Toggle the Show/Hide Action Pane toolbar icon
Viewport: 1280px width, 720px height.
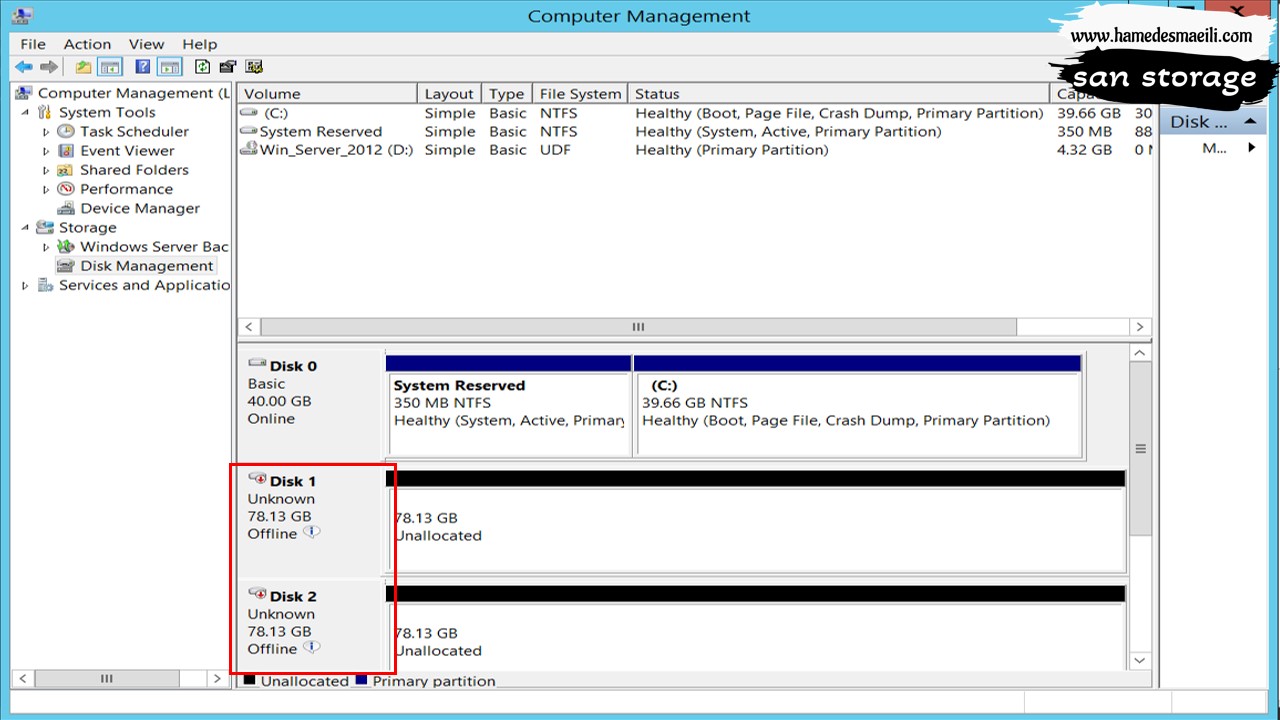(170, 67)
